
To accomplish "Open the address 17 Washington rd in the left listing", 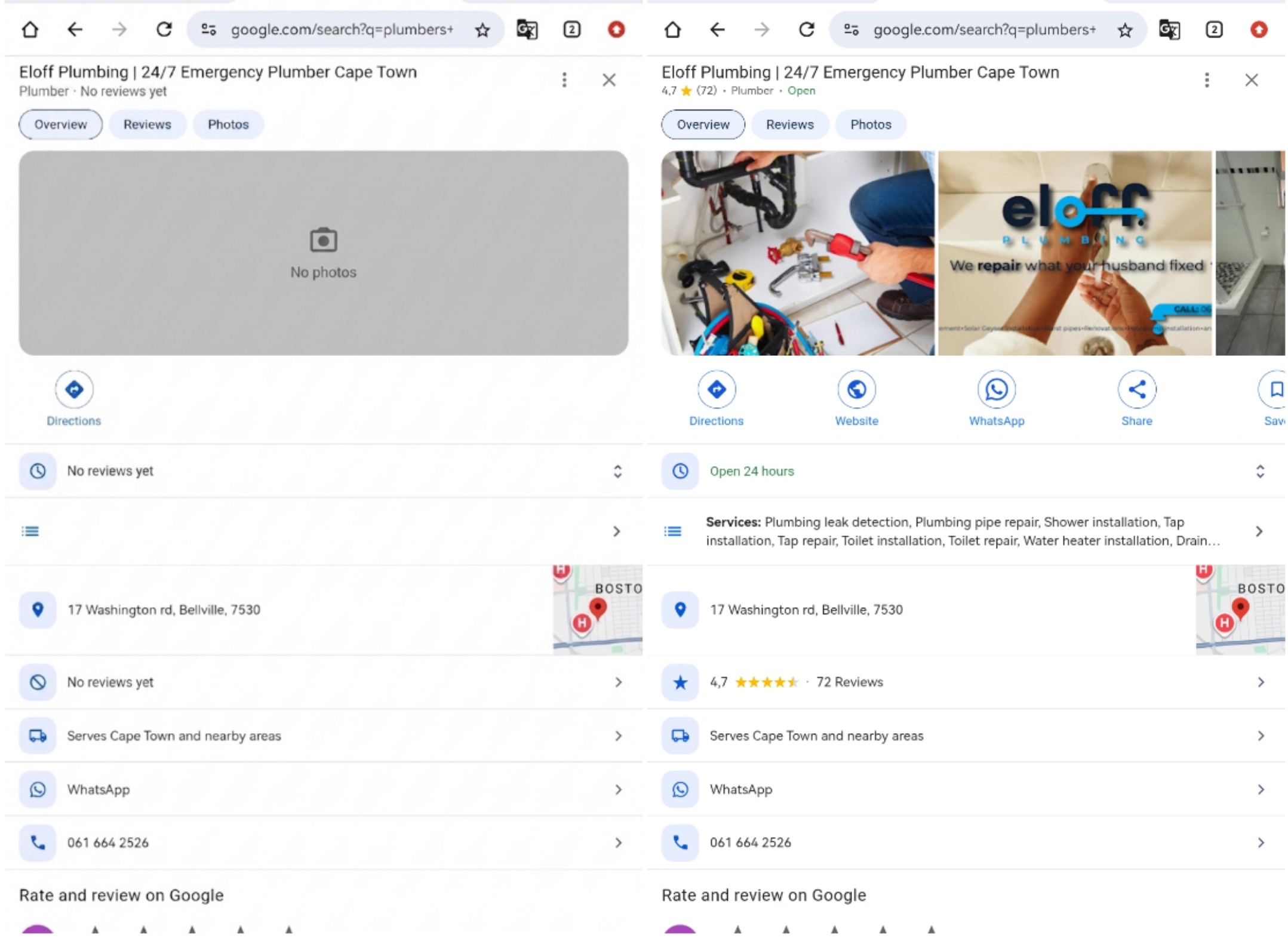I will [x=164, y=610].
